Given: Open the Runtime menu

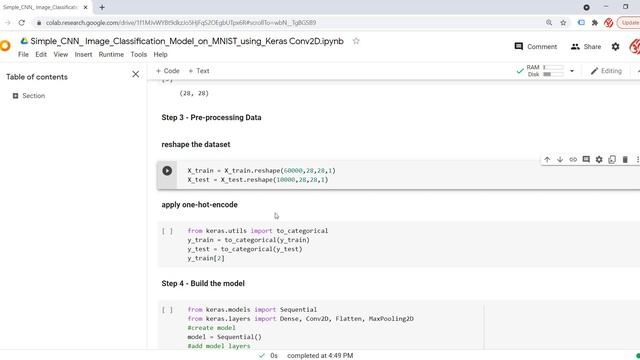Looking at the screenshot, I should tap(111, 54).
